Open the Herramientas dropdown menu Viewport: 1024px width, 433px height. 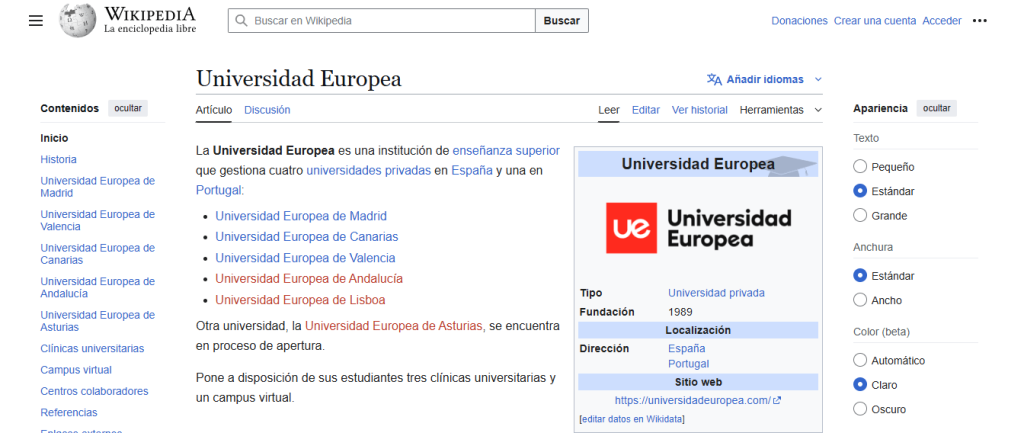[780, 110]
